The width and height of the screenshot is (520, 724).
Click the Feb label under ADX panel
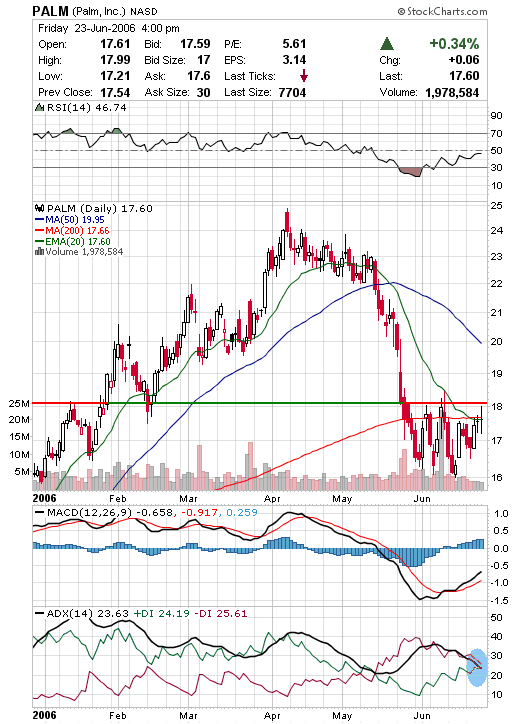point(118,716)
